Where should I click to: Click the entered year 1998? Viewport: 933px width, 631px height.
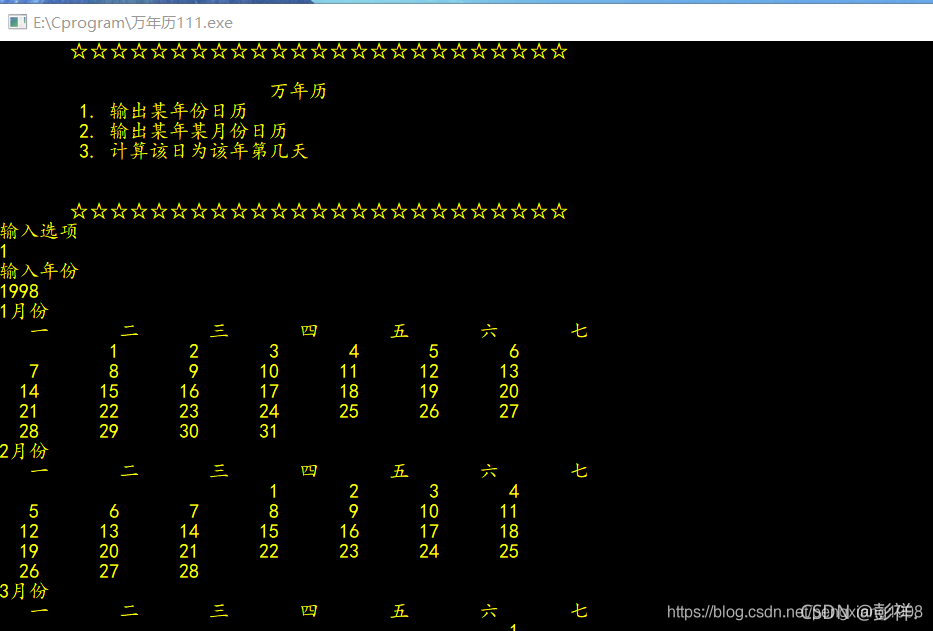pos(20,291)
